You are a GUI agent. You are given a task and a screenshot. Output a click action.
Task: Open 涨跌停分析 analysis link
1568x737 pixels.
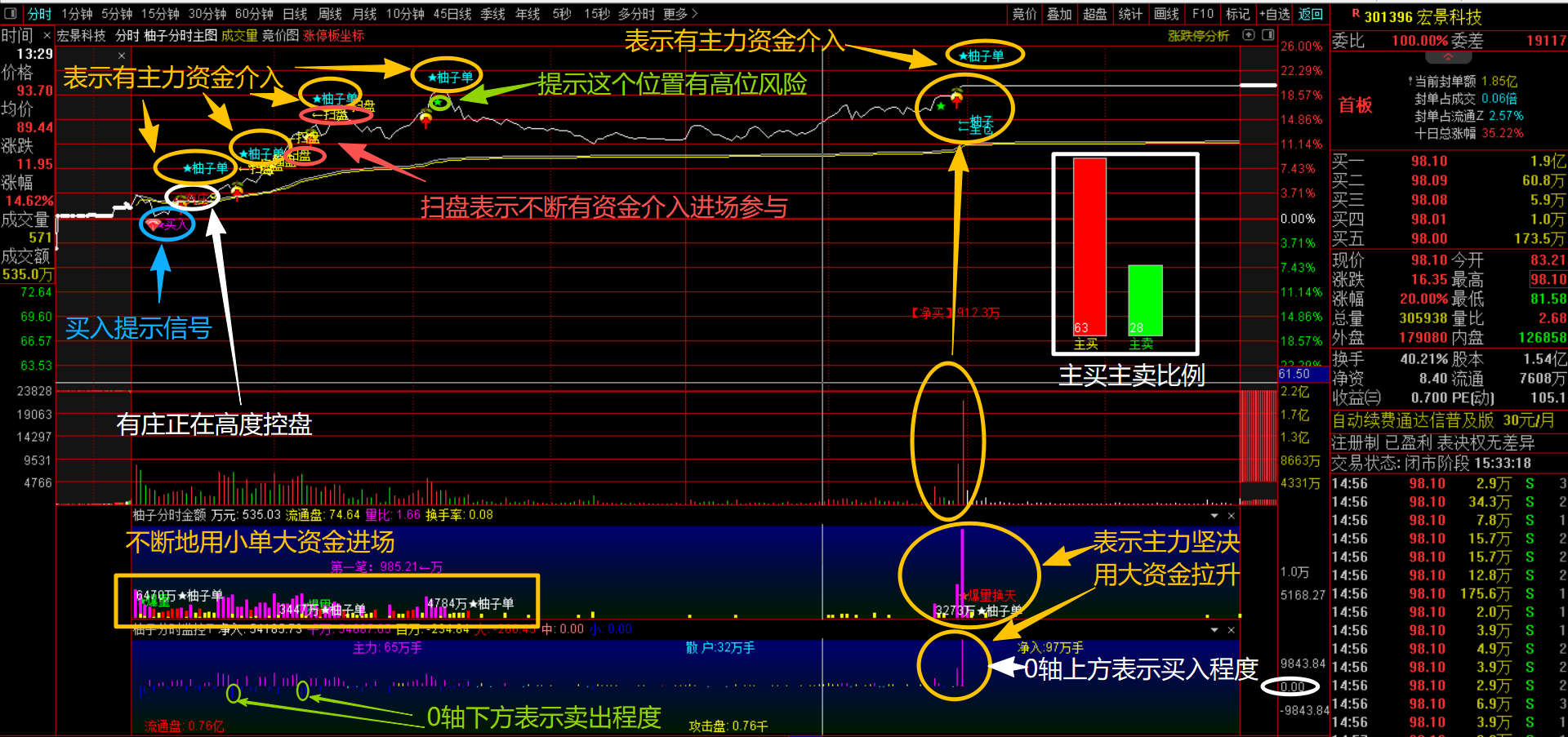pyautogui.click(x=1198, y=36)
